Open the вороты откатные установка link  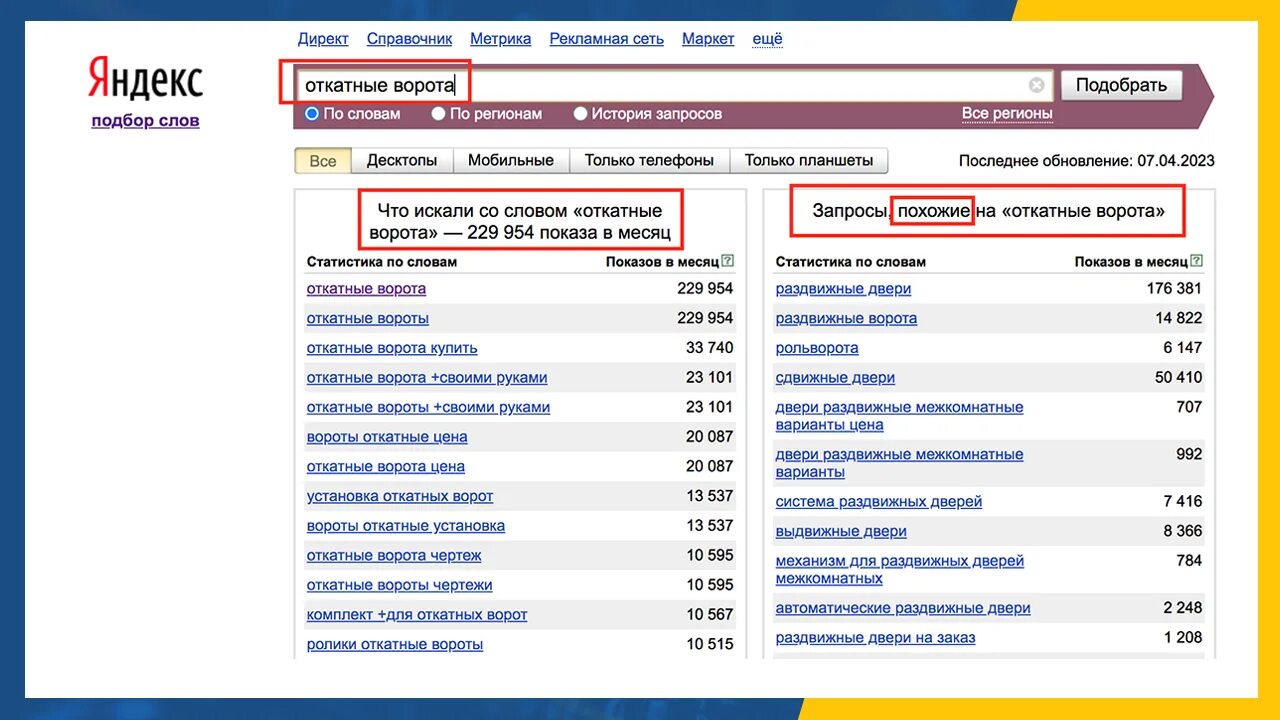tap(406, 526)
